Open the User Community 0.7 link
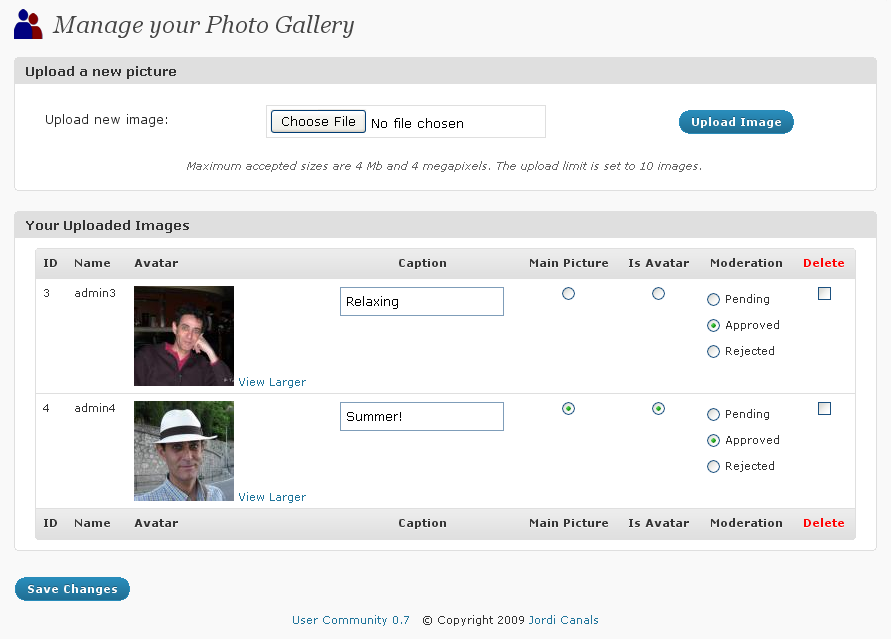This screenshot has height=639, width=891. pos(351,620)
